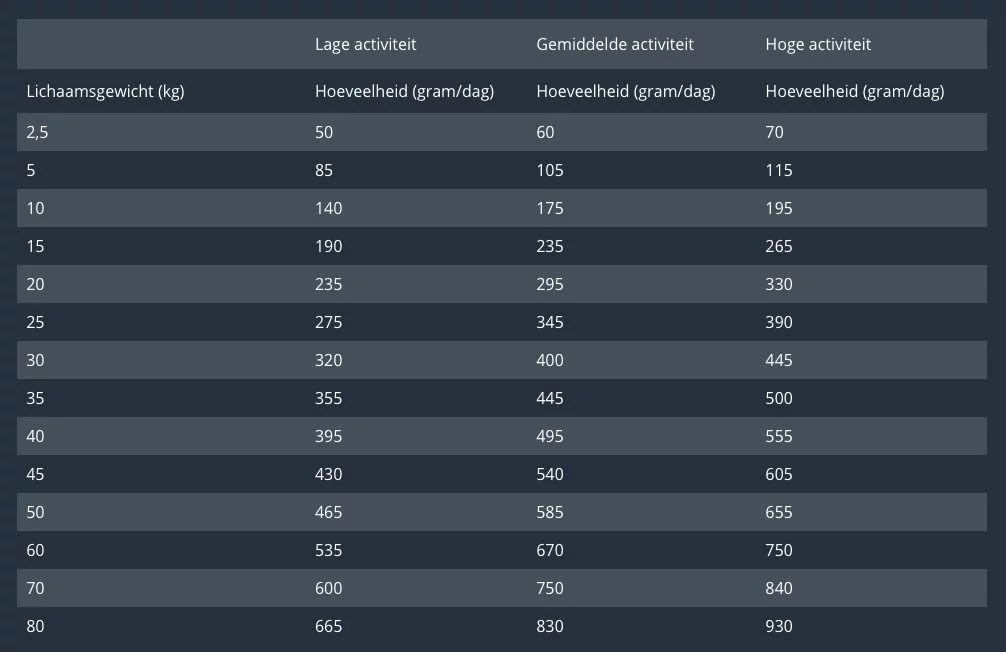Select the 2,5 kg body weight cell
Viewport: 1006px width, 652px height.
tap(37, 132)
